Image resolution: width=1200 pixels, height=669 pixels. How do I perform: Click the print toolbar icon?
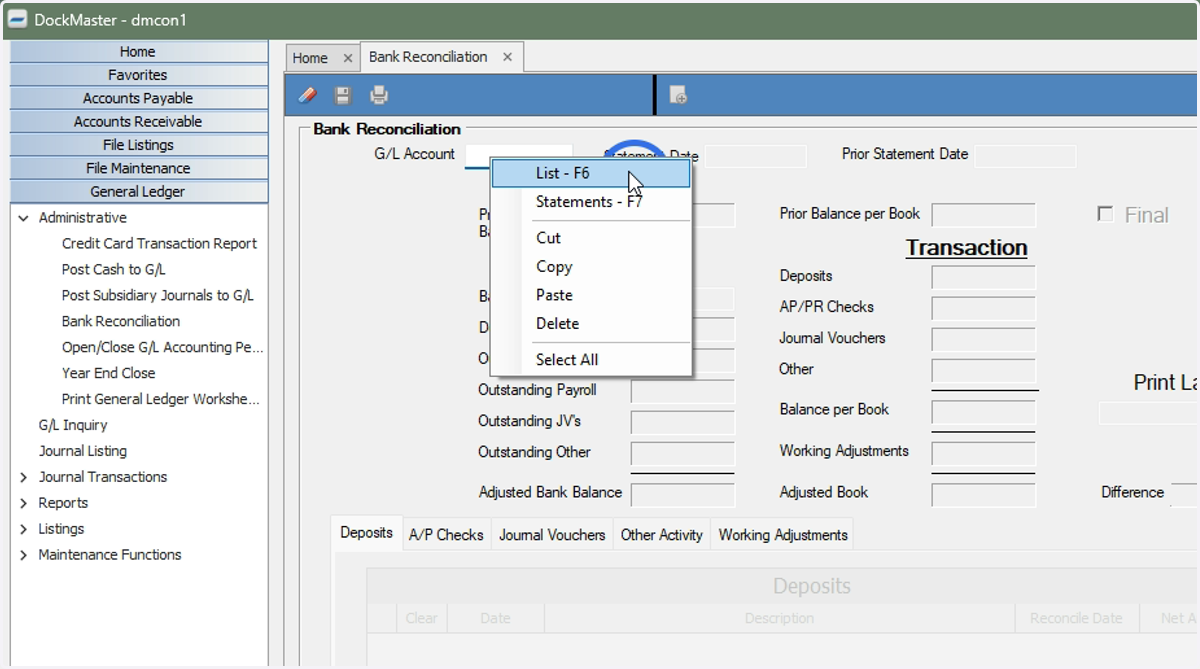click(x=379, y=96)
